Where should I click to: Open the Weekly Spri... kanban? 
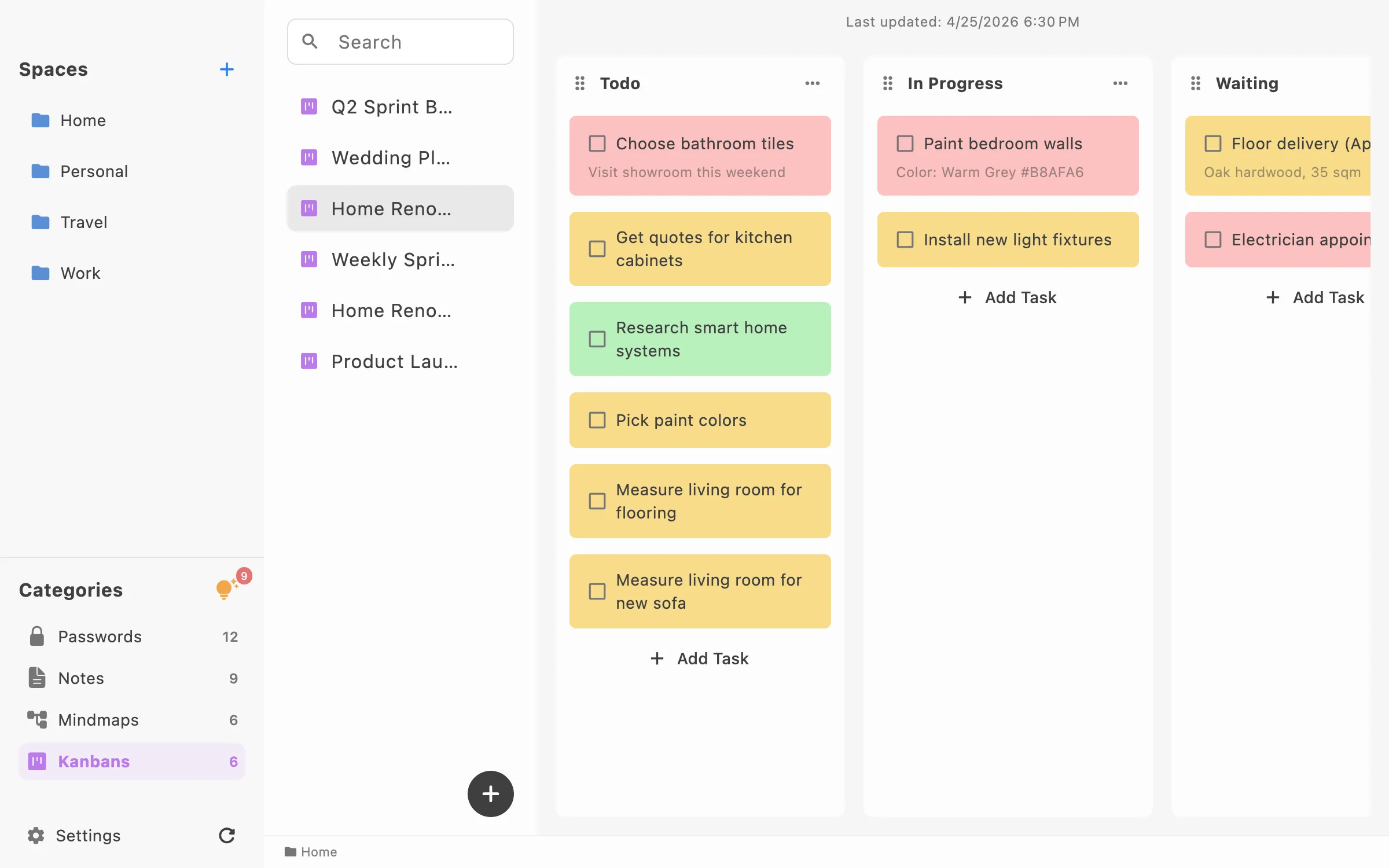pyautogui.click(x=400, y=259)
